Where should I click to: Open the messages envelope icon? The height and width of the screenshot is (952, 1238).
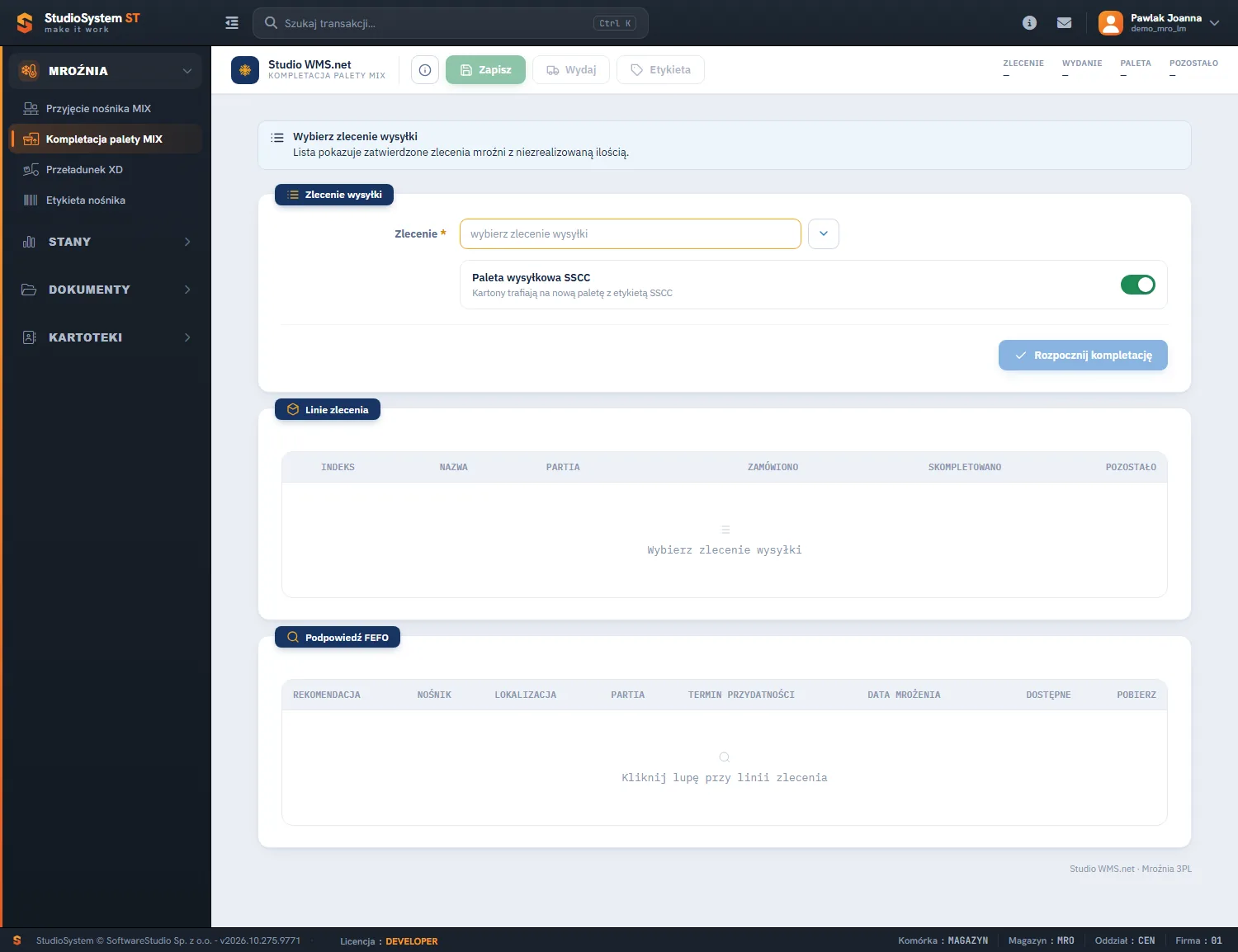(x=1065, y=23)
